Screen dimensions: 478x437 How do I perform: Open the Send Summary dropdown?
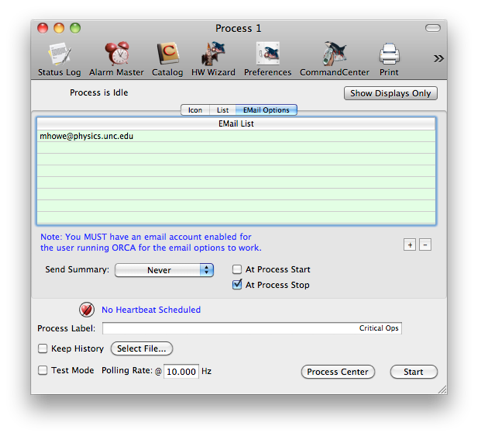point(164,270)
